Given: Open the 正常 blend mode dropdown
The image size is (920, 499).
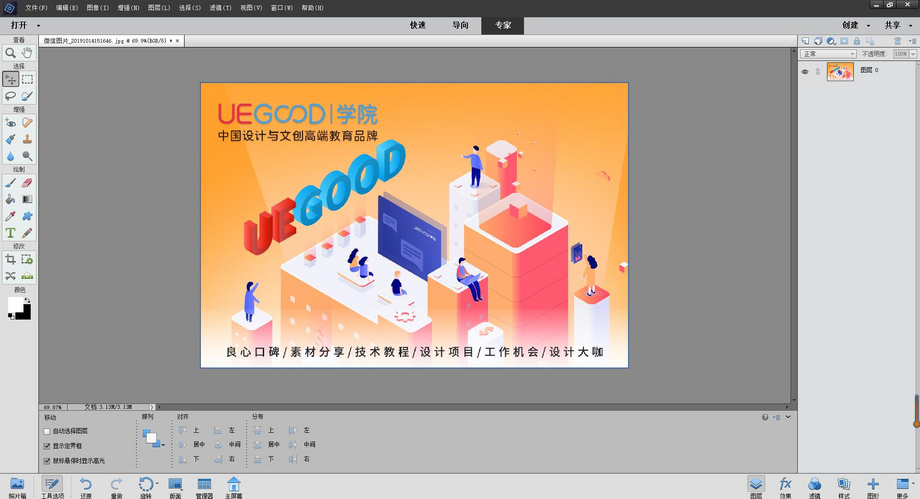Looking at the screenshot, I should point(828,54).
